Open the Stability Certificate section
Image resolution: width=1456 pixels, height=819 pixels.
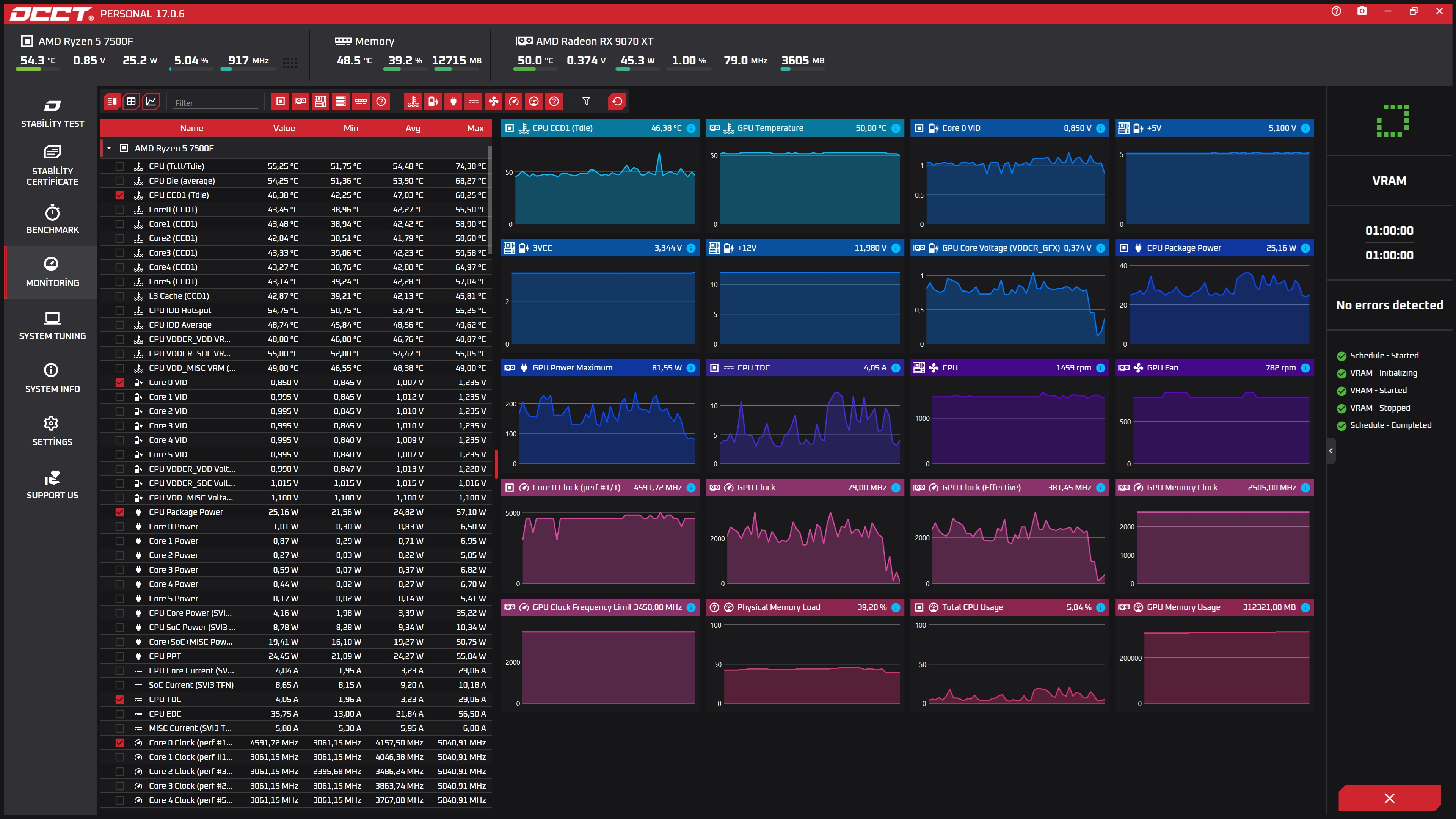(52, 165)
